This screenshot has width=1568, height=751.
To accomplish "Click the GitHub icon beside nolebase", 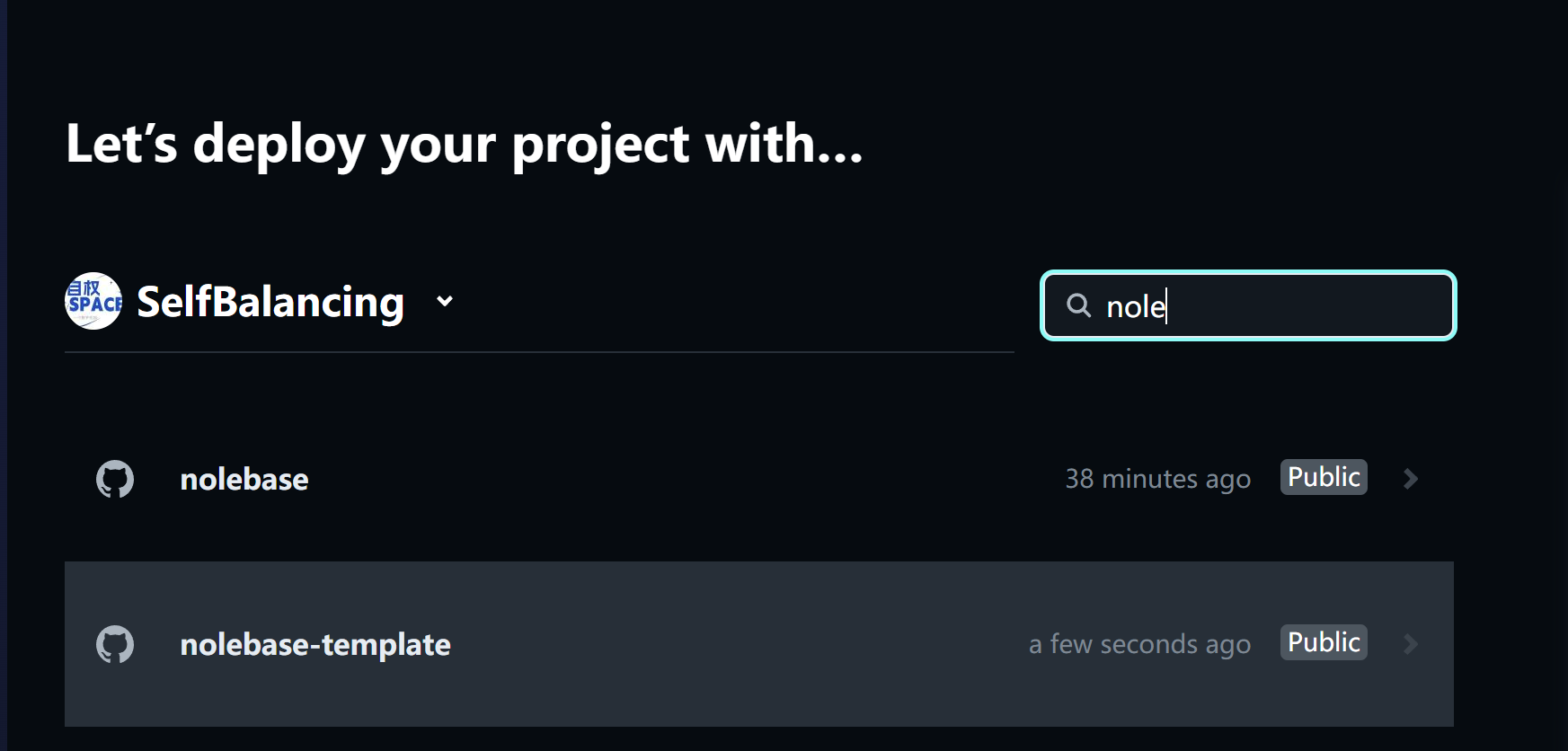I will [115, 479].
